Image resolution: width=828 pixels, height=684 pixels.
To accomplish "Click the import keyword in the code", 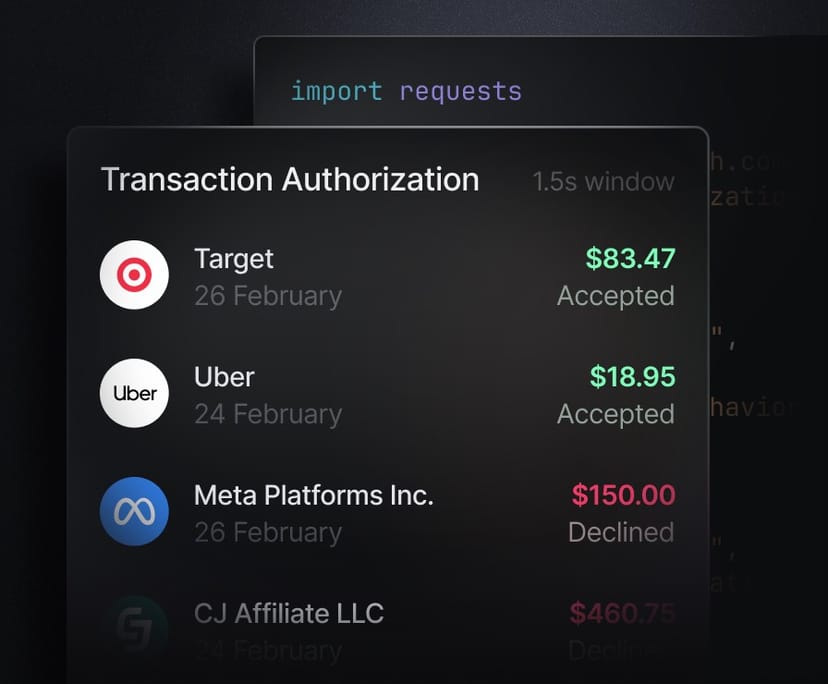I will tap(336, 91).
